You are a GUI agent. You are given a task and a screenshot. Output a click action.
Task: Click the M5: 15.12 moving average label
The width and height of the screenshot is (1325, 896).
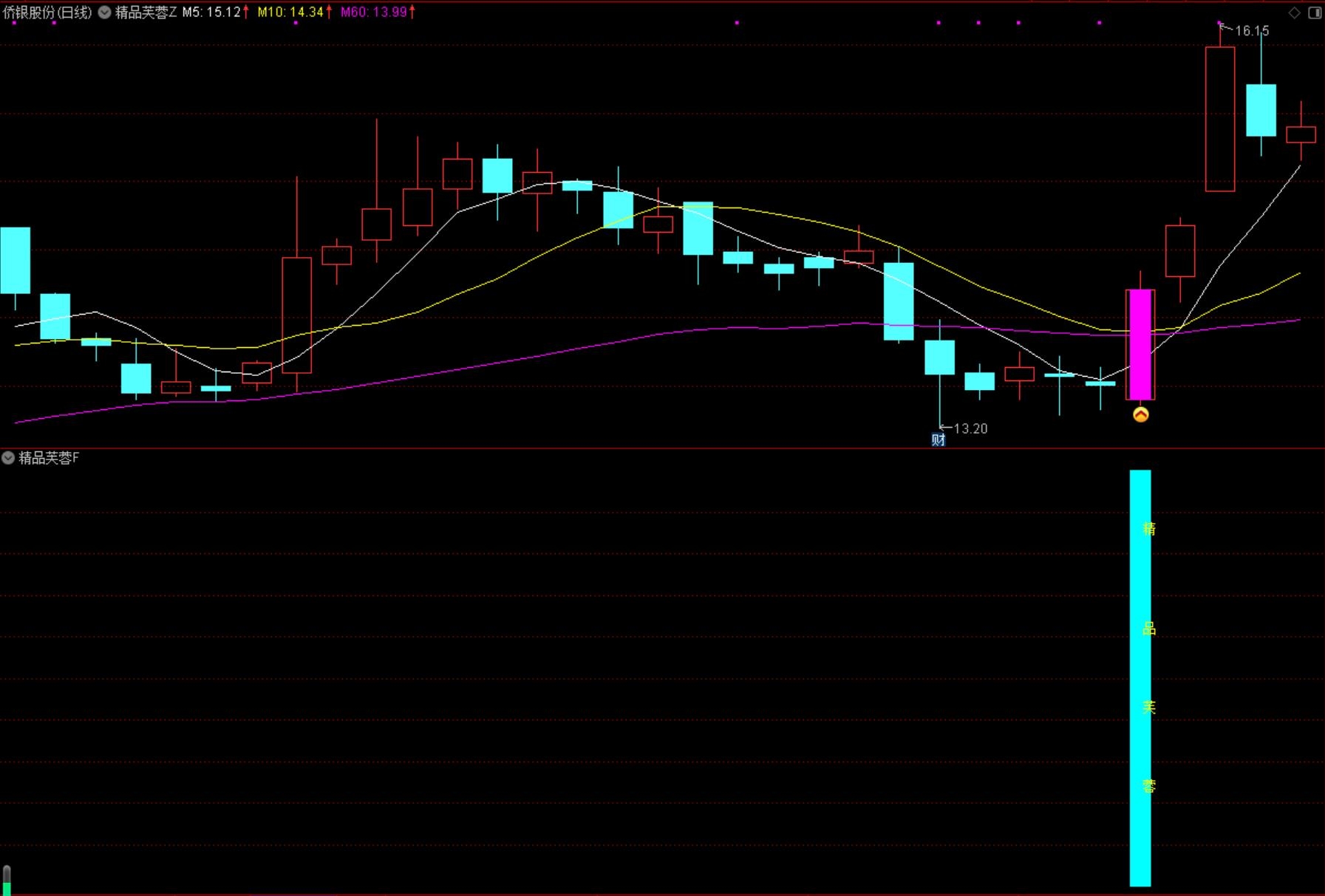click(x=211, y=12)
